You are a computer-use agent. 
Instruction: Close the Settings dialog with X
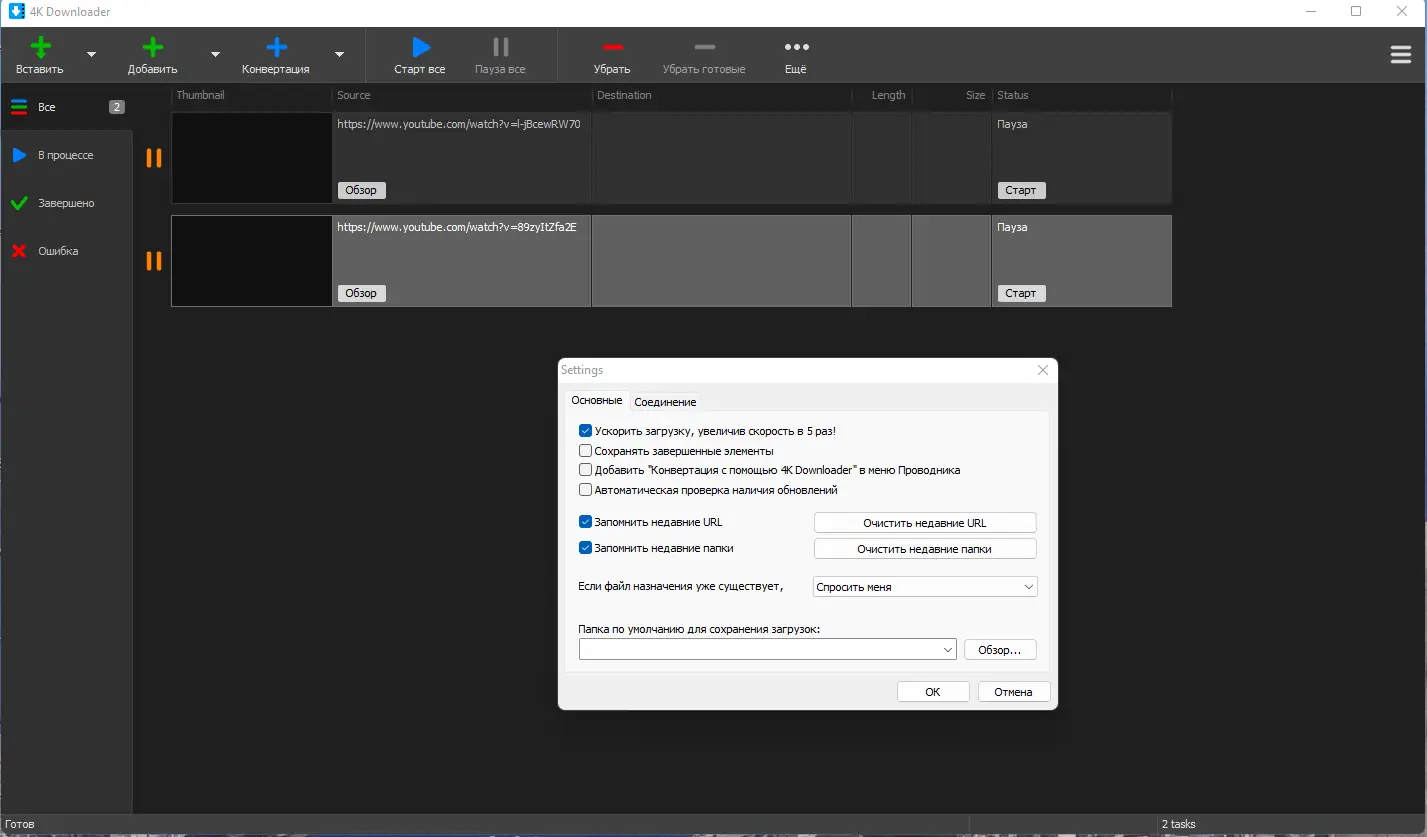click(1043, 370)
